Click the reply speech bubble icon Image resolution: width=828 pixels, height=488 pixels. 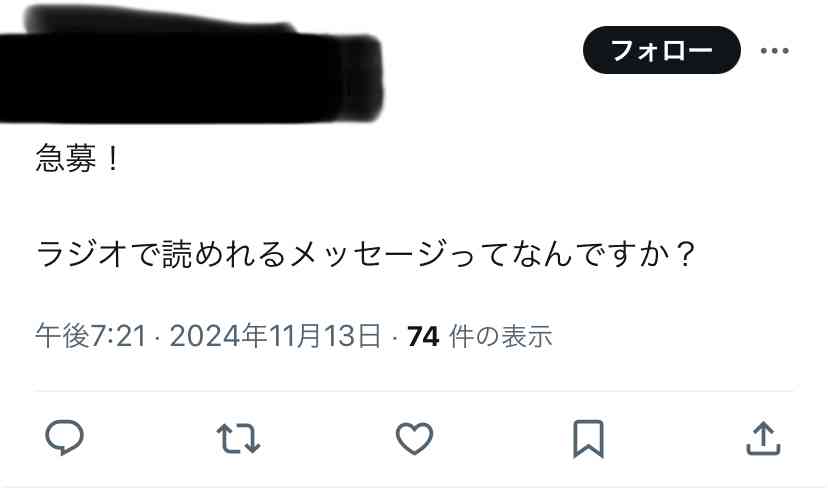(64, 437)
